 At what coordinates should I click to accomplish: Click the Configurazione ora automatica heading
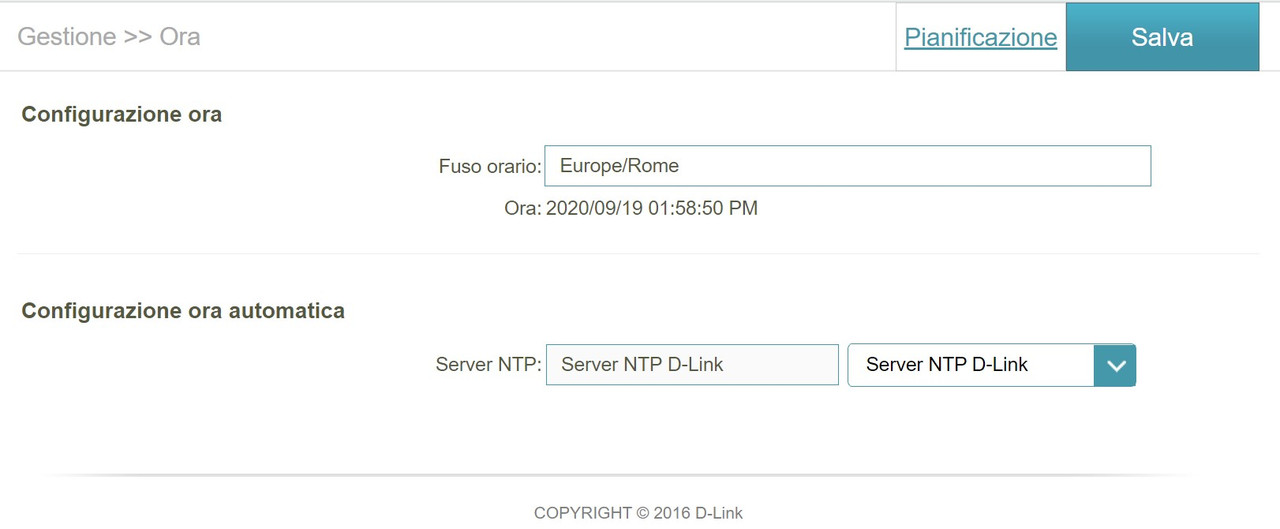point(183,311)
